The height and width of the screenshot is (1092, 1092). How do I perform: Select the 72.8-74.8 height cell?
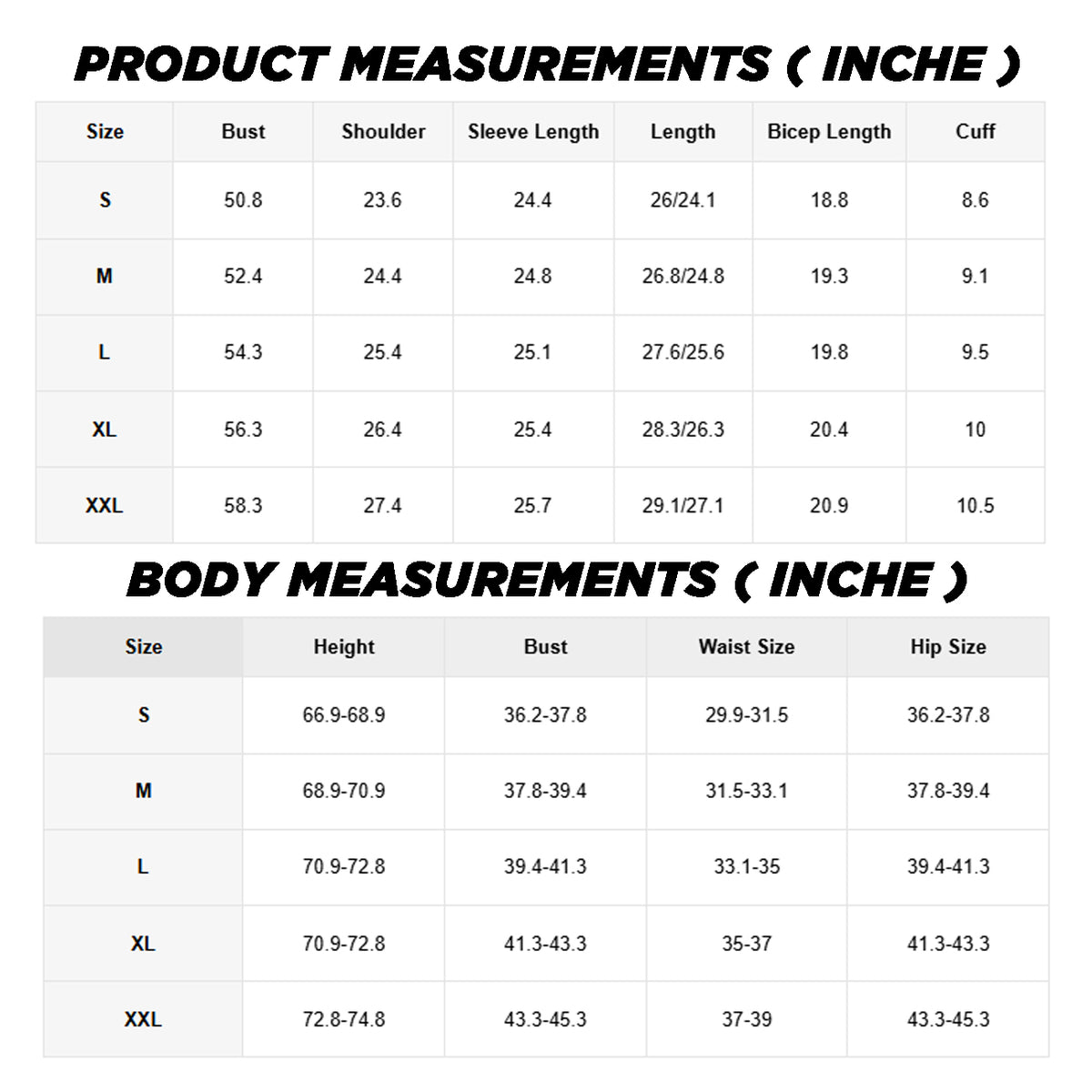coord(344,1019)
